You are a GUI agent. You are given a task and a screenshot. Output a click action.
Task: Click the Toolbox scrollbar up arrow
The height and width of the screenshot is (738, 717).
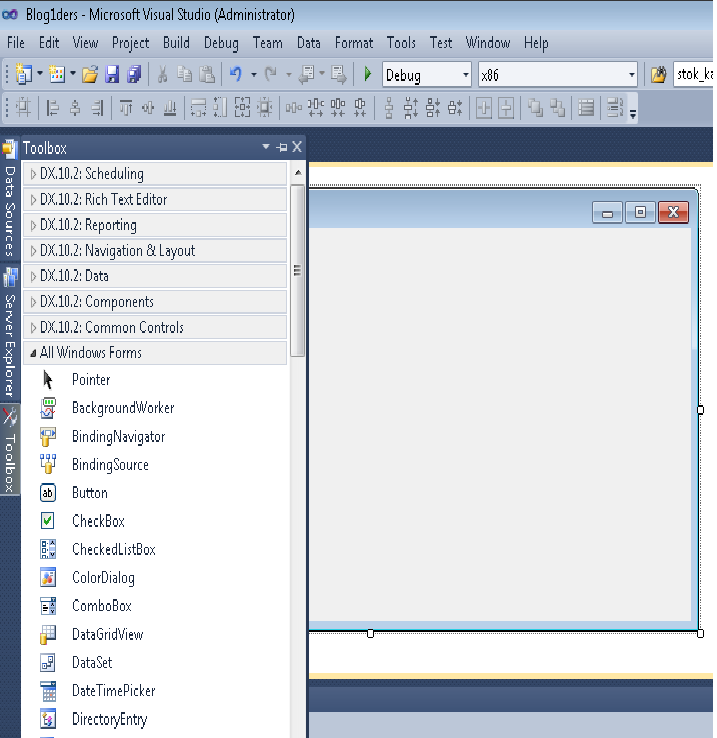[x=298, y=173]
